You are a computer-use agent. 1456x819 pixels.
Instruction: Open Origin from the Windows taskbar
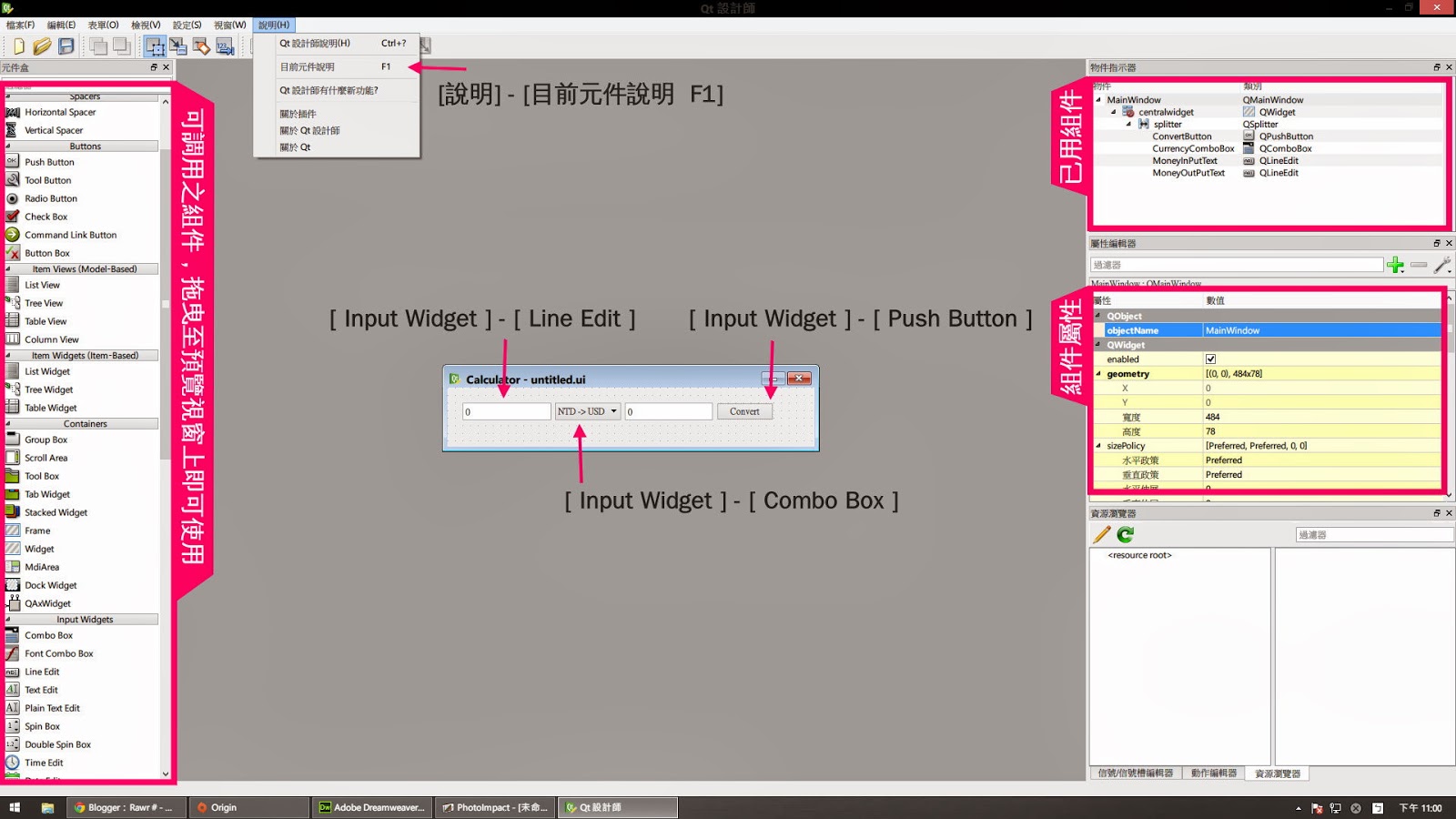[x=248, y=807]
